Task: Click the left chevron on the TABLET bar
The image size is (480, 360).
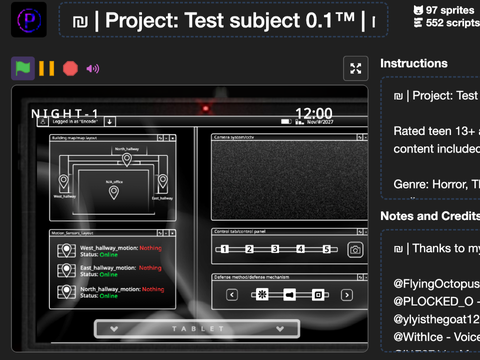Action: (x=114, y=329)
